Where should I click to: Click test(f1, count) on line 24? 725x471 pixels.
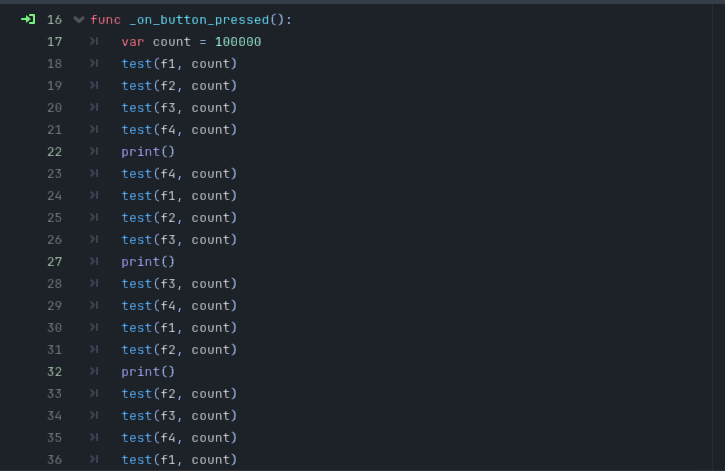[179, 196]
